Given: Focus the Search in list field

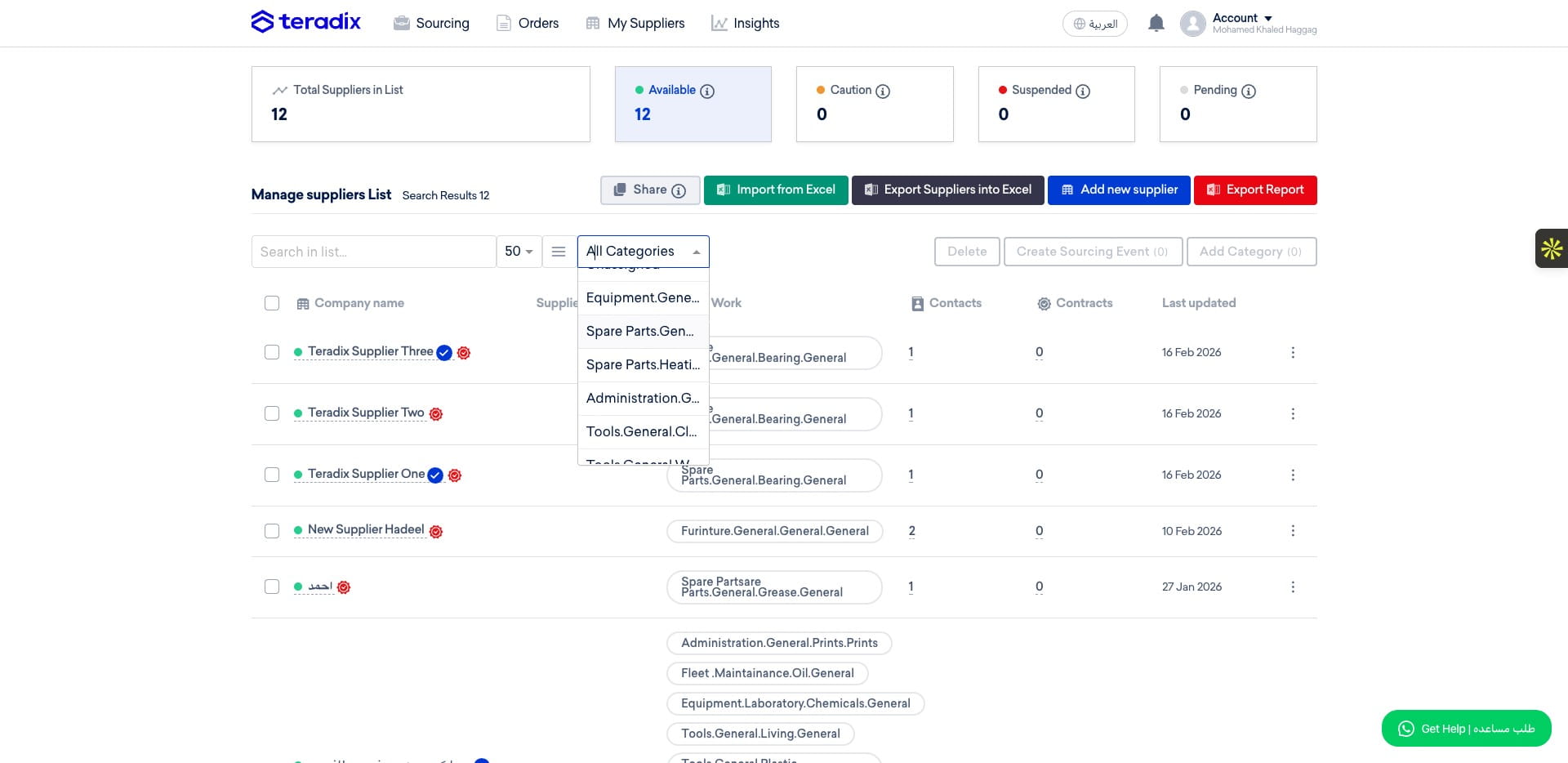Looking at the screenshot, I should [x=374, y=252].
